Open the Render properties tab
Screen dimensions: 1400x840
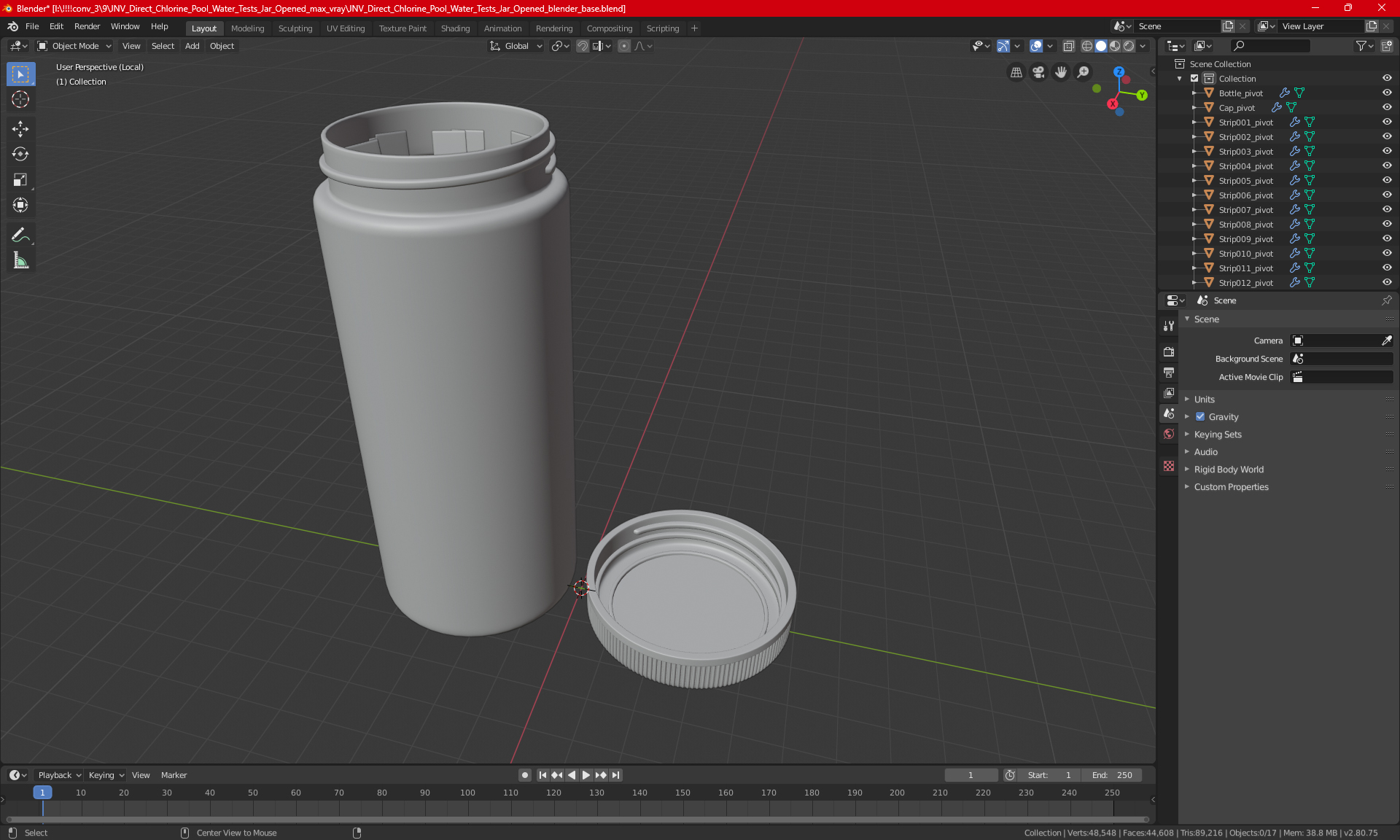(x=1169, y=351)
